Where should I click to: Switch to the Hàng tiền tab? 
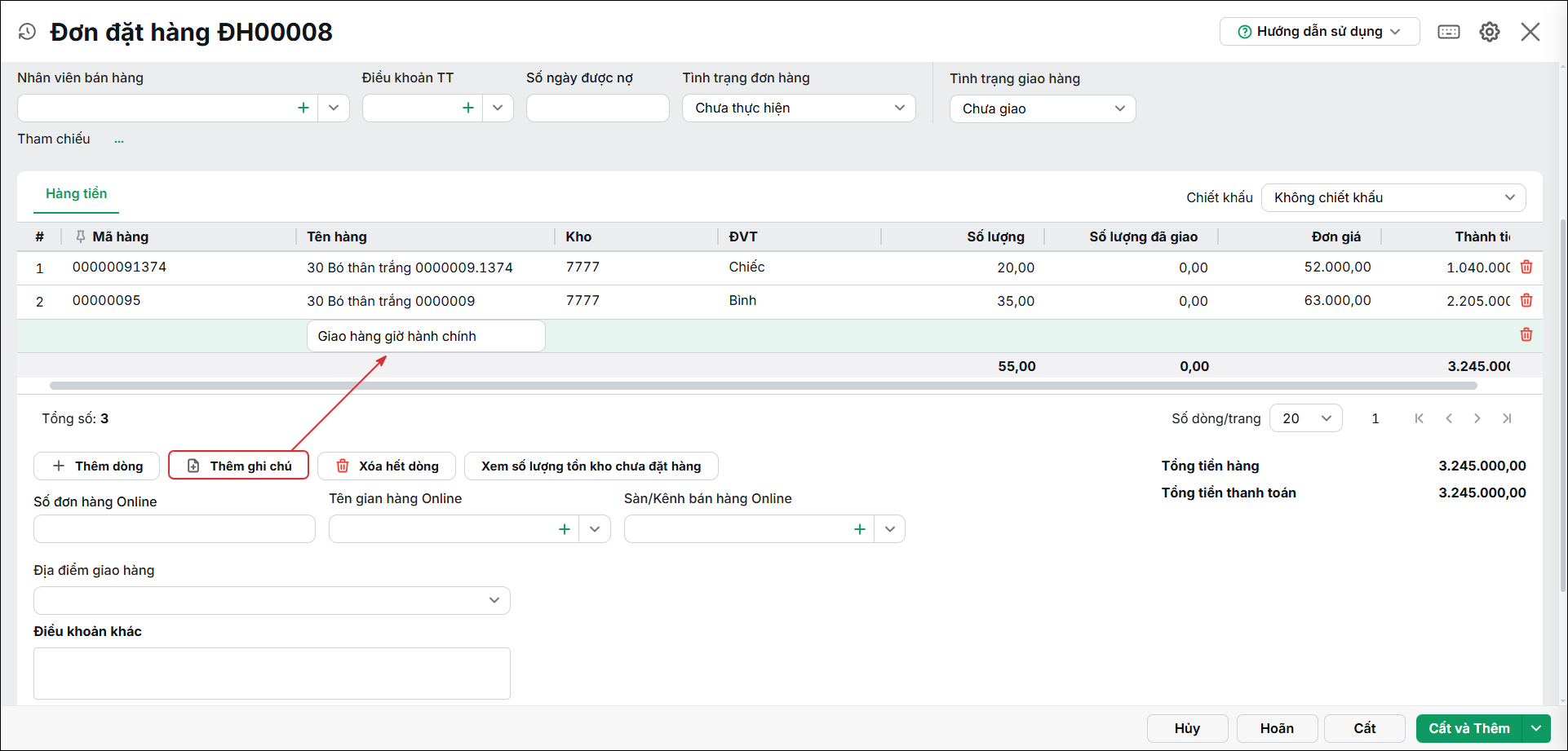77,194
